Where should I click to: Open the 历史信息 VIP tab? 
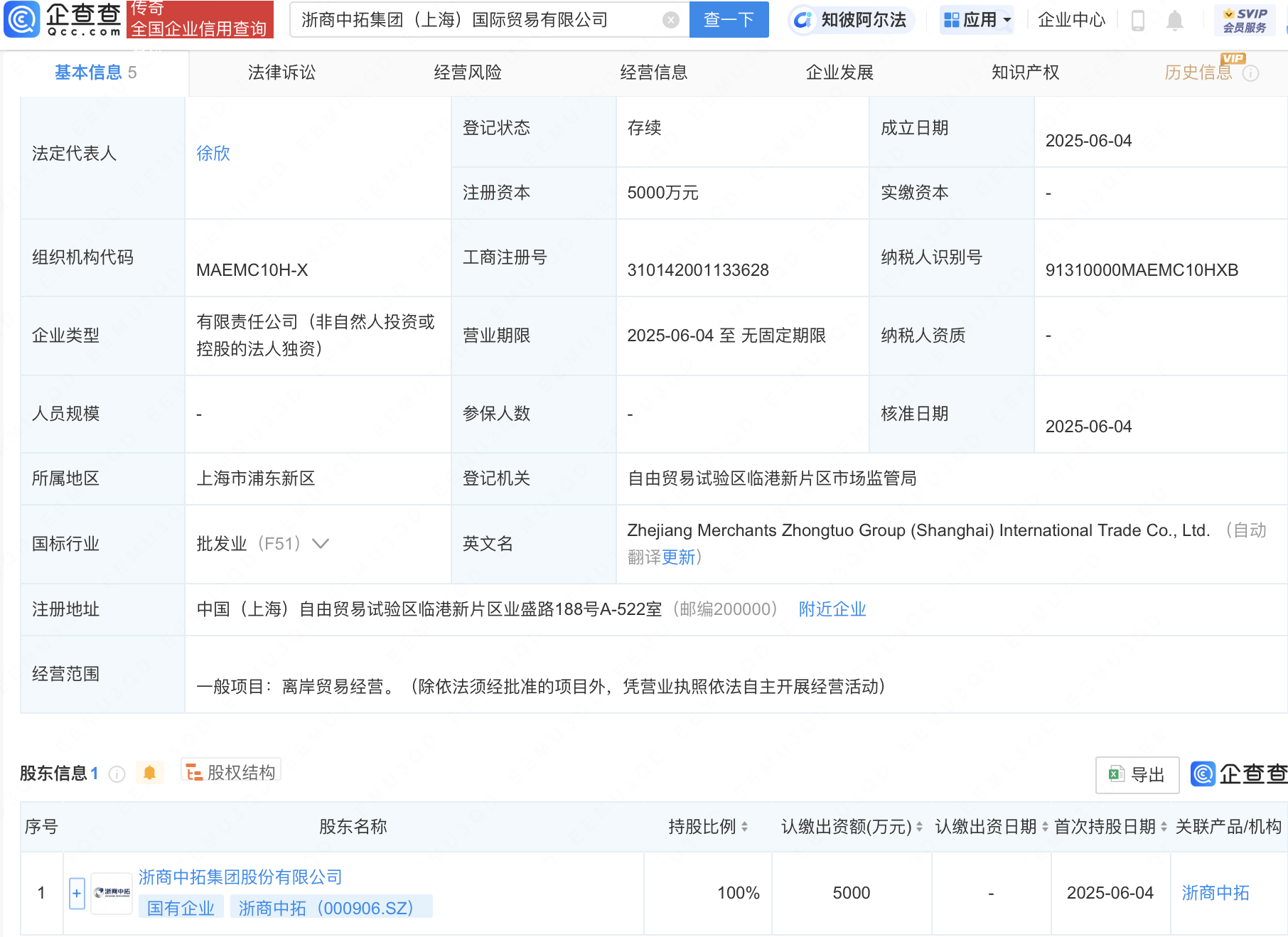pos(1198,72)
